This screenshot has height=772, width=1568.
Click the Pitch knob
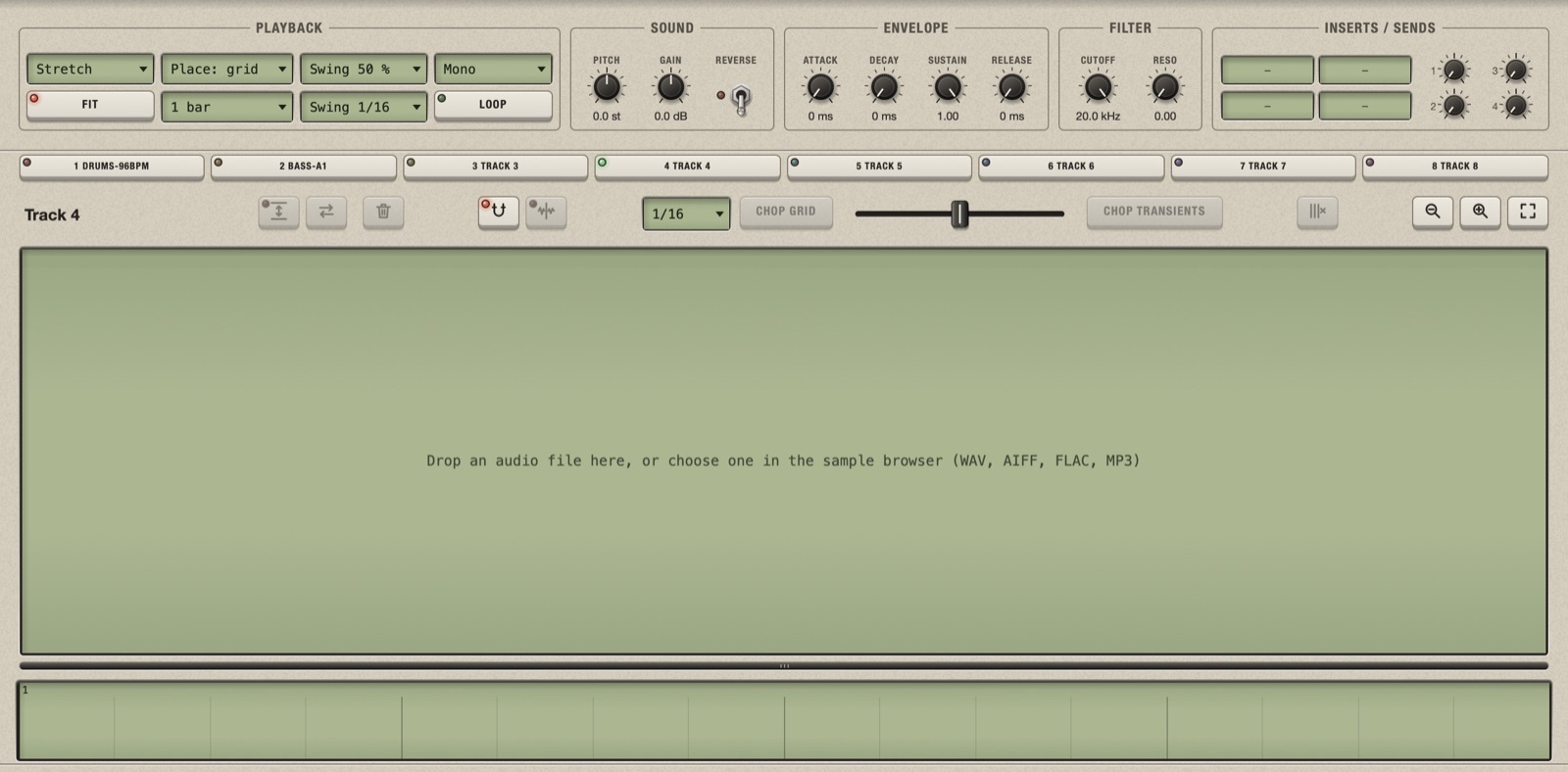[x=607, y=87]
